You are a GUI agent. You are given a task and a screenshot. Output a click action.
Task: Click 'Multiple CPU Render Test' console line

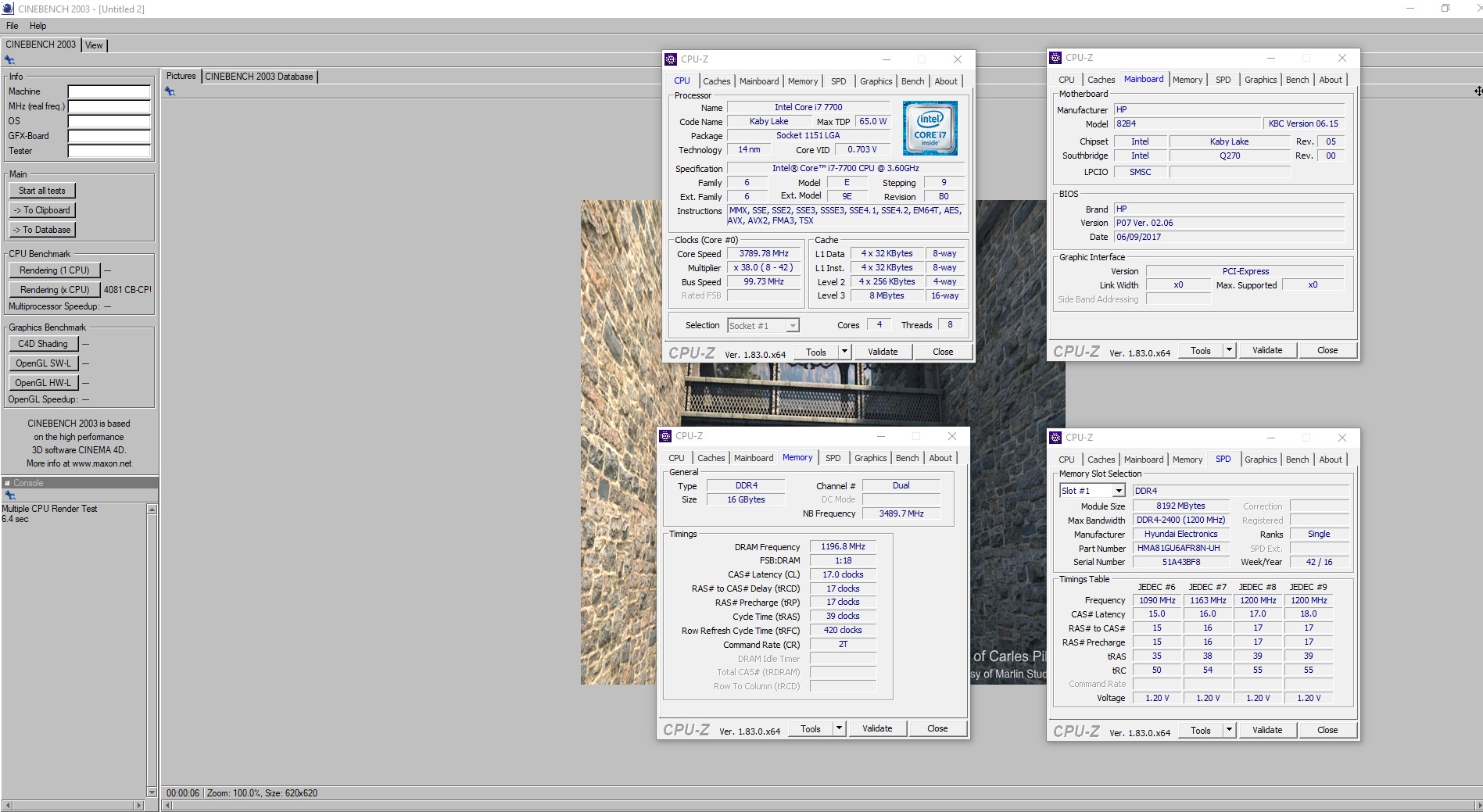click(x=49, y=509)
